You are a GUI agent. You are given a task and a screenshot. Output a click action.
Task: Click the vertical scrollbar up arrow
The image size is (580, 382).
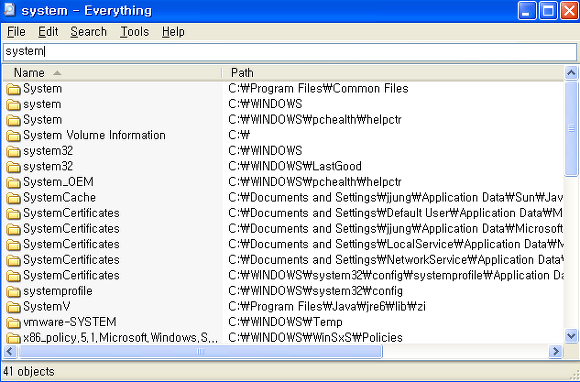coord(571,73)
